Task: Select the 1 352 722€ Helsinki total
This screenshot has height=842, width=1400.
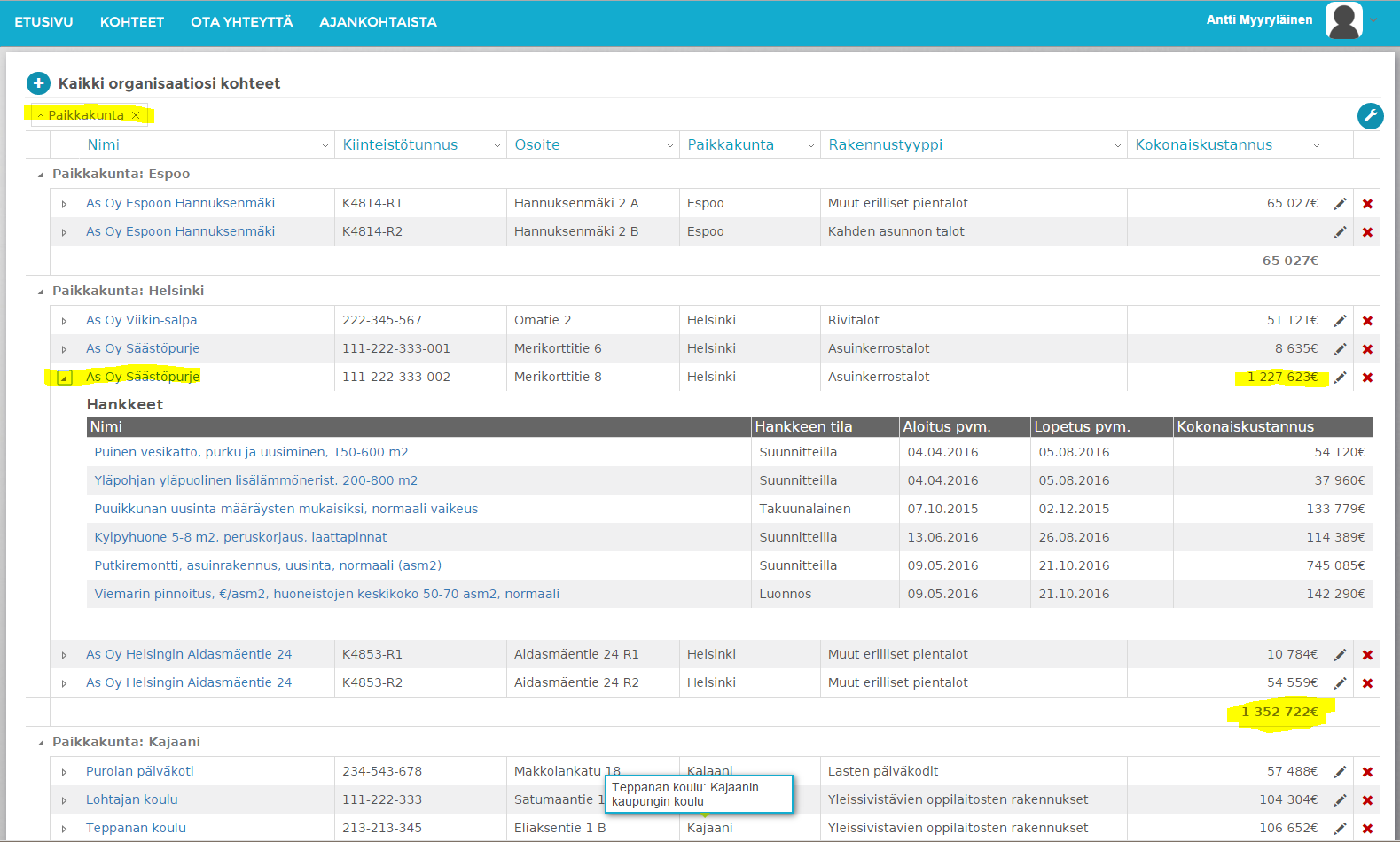Action: (1279, 712)
